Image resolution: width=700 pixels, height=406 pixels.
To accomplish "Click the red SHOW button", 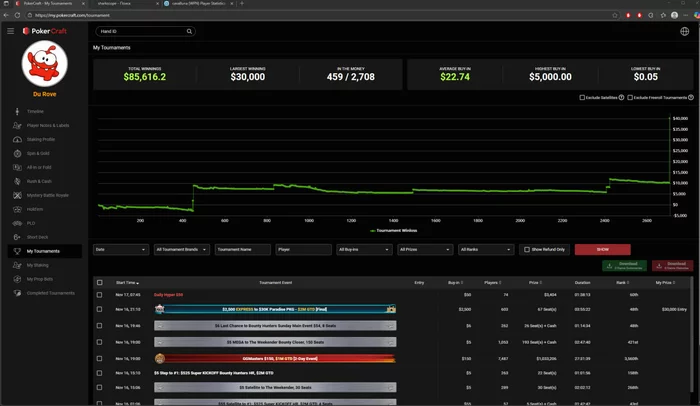I will [x=603, y=250].
